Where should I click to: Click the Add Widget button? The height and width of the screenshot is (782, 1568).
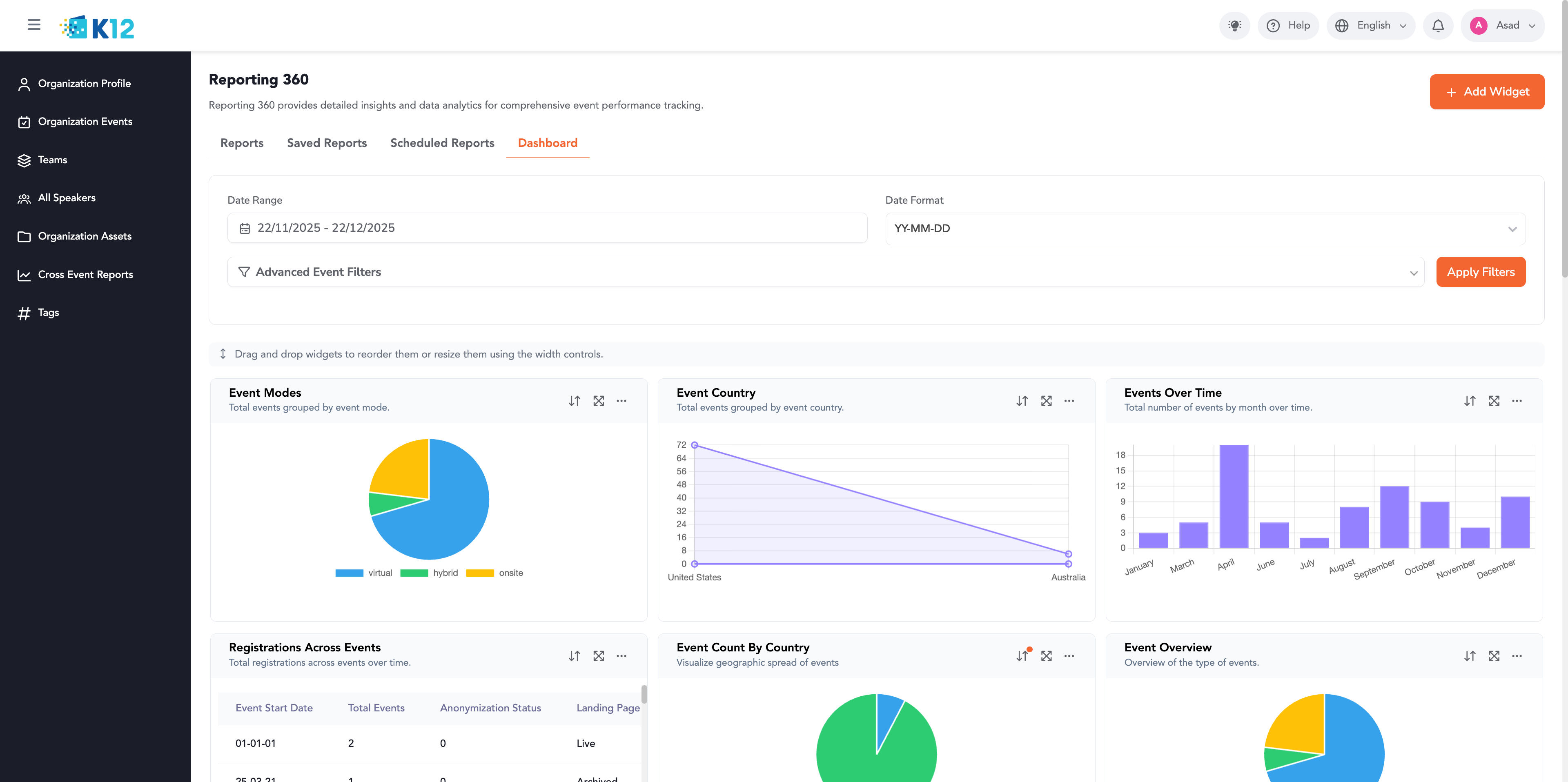coord(1486,92)
